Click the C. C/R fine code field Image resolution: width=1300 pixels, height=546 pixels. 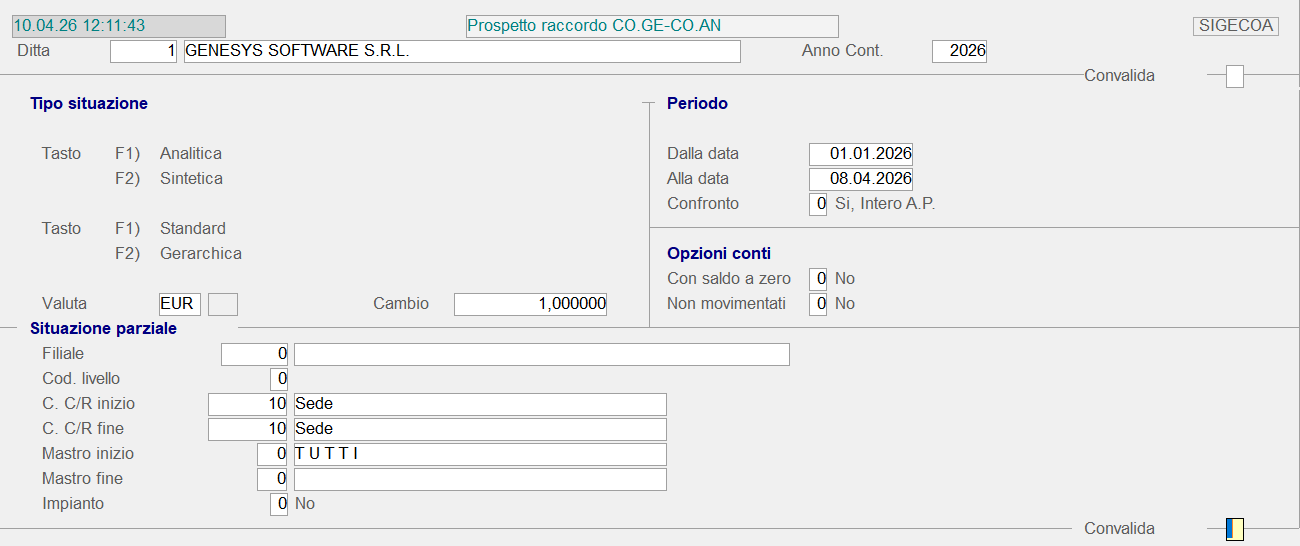tap(249, 429)
